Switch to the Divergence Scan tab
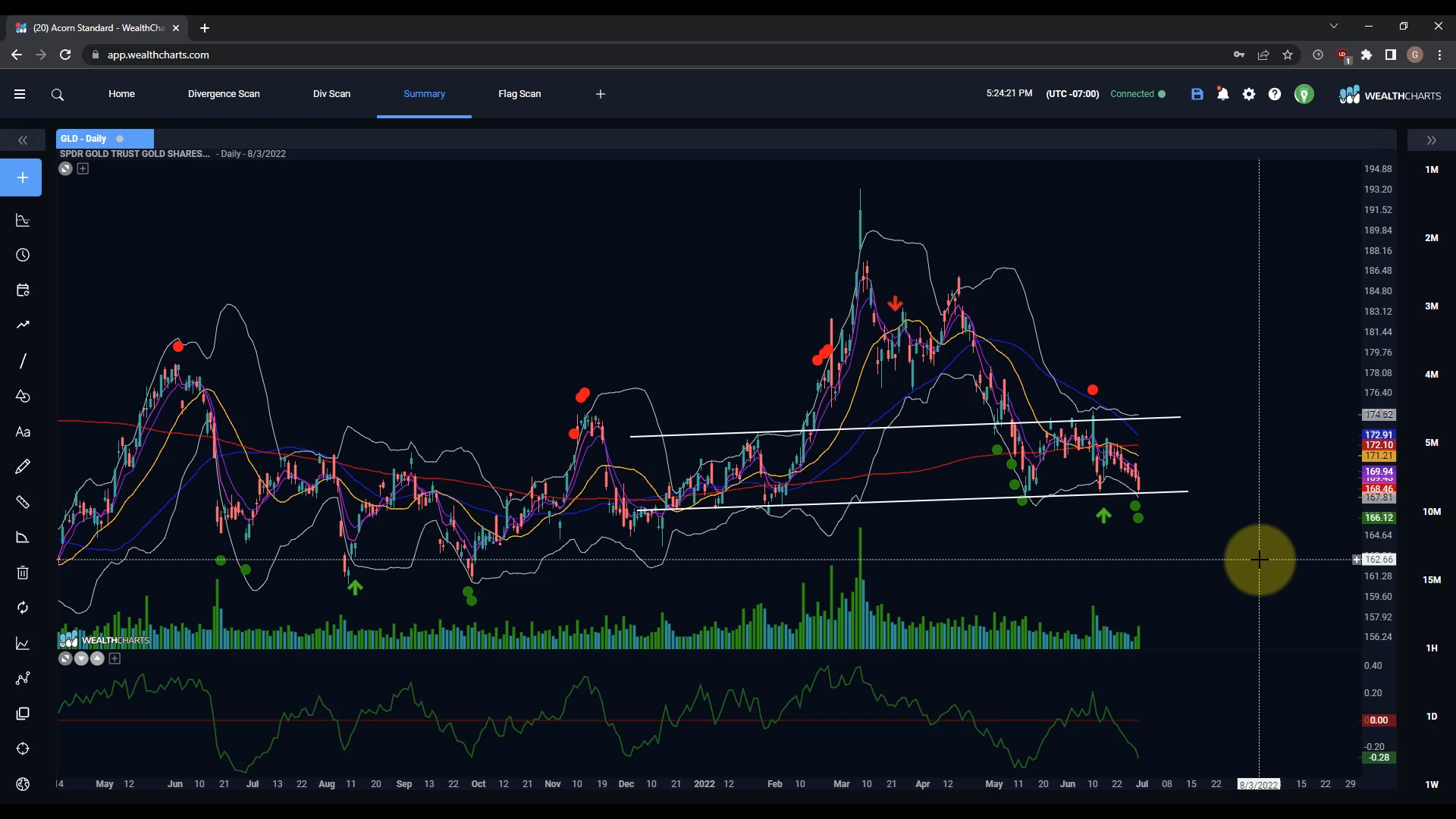This screenshot has width=1456, height=819. 224,94
